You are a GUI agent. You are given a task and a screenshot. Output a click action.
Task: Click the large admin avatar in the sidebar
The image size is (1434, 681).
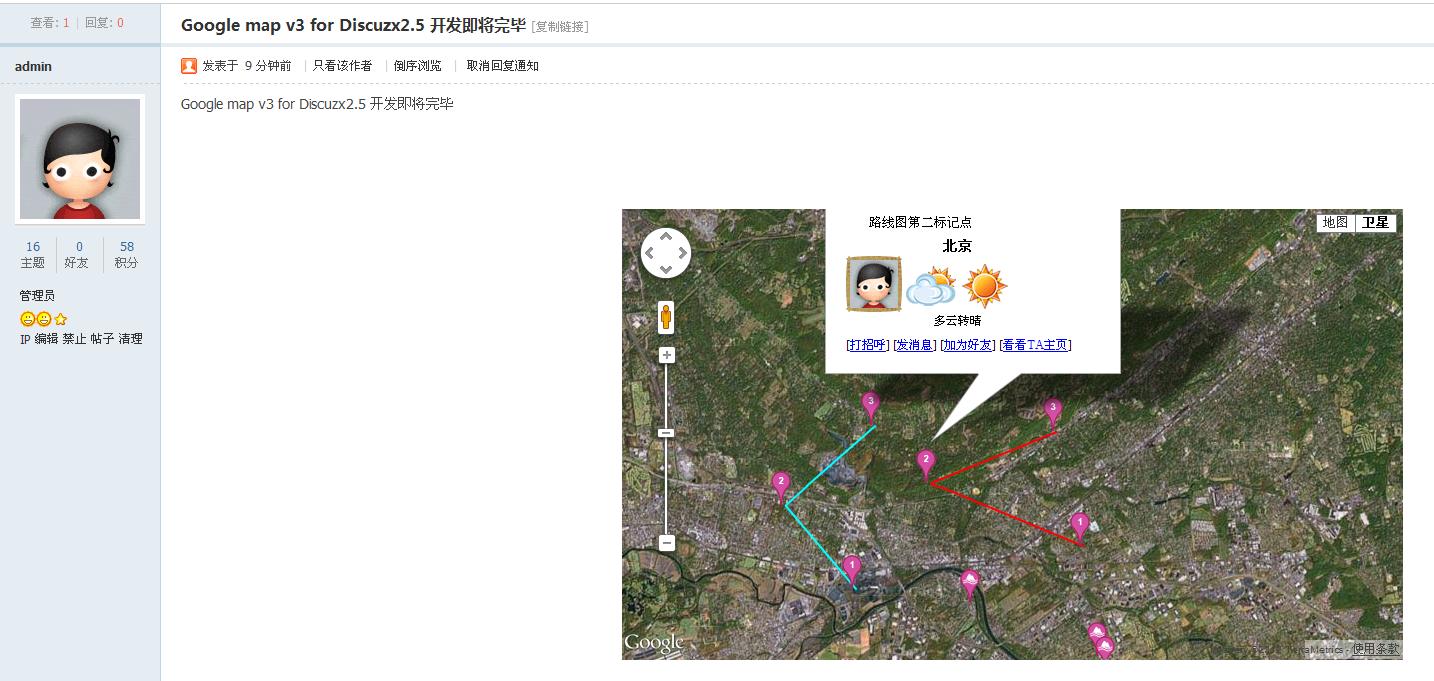pyautogui.click(x=80, y=159)
